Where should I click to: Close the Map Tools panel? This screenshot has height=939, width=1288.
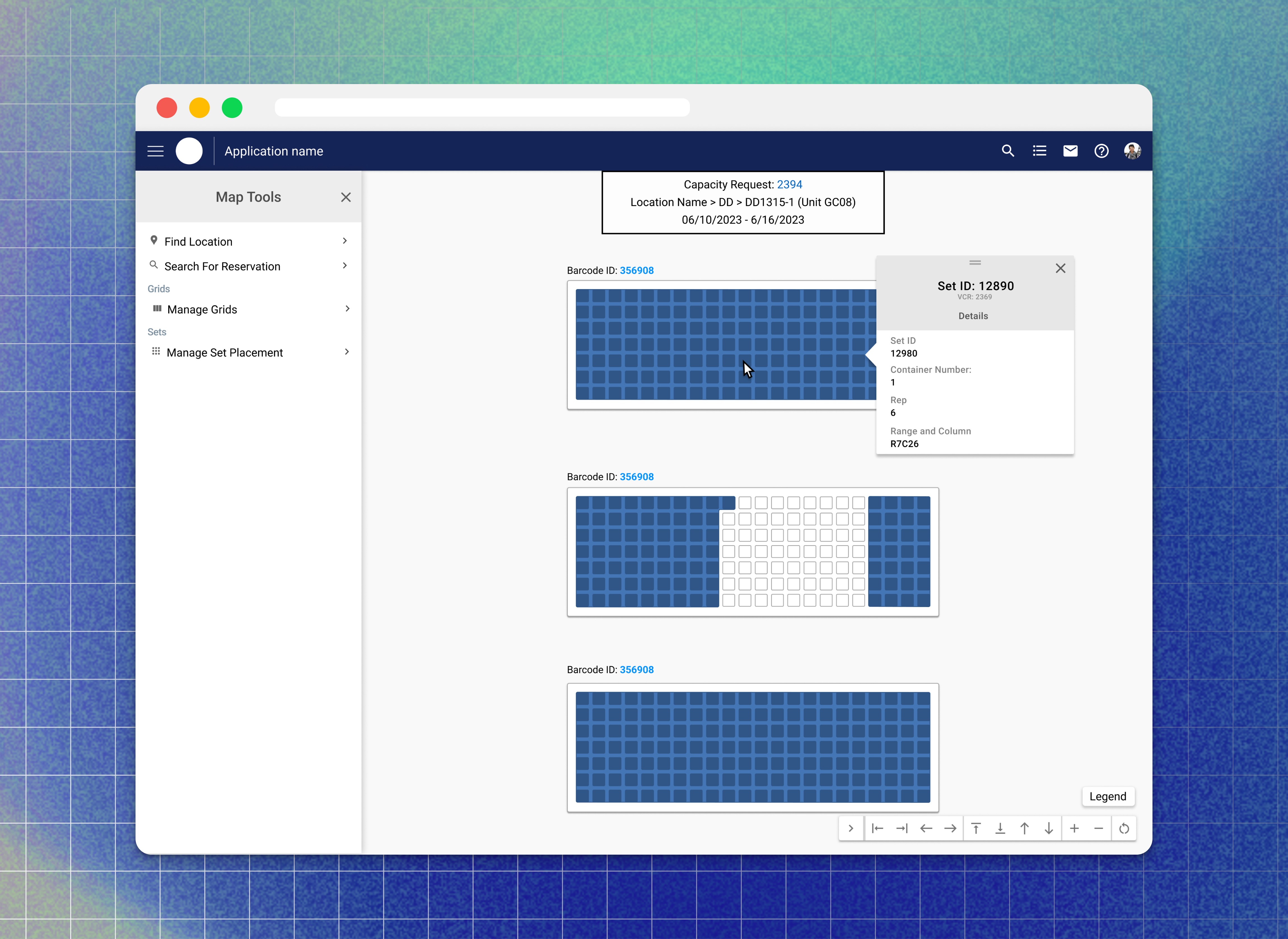(346, 197)
